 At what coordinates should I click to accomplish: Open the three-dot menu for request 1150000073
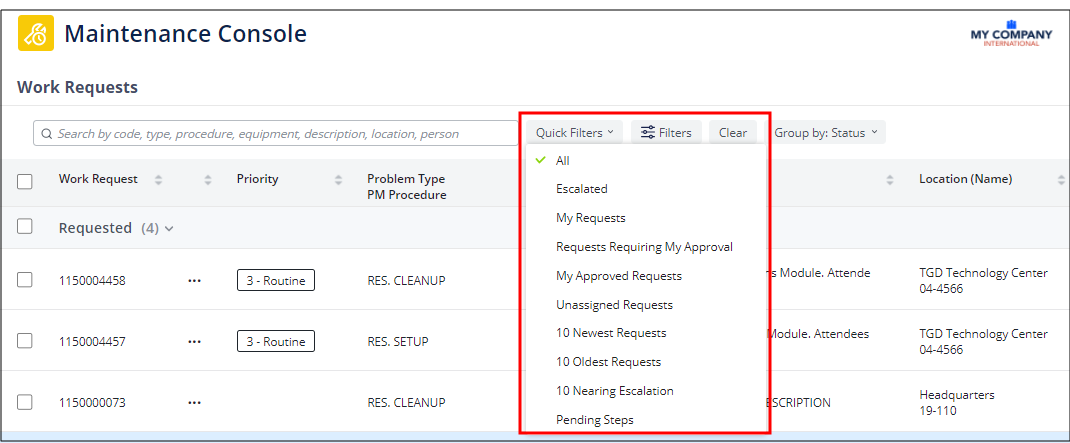194,403
